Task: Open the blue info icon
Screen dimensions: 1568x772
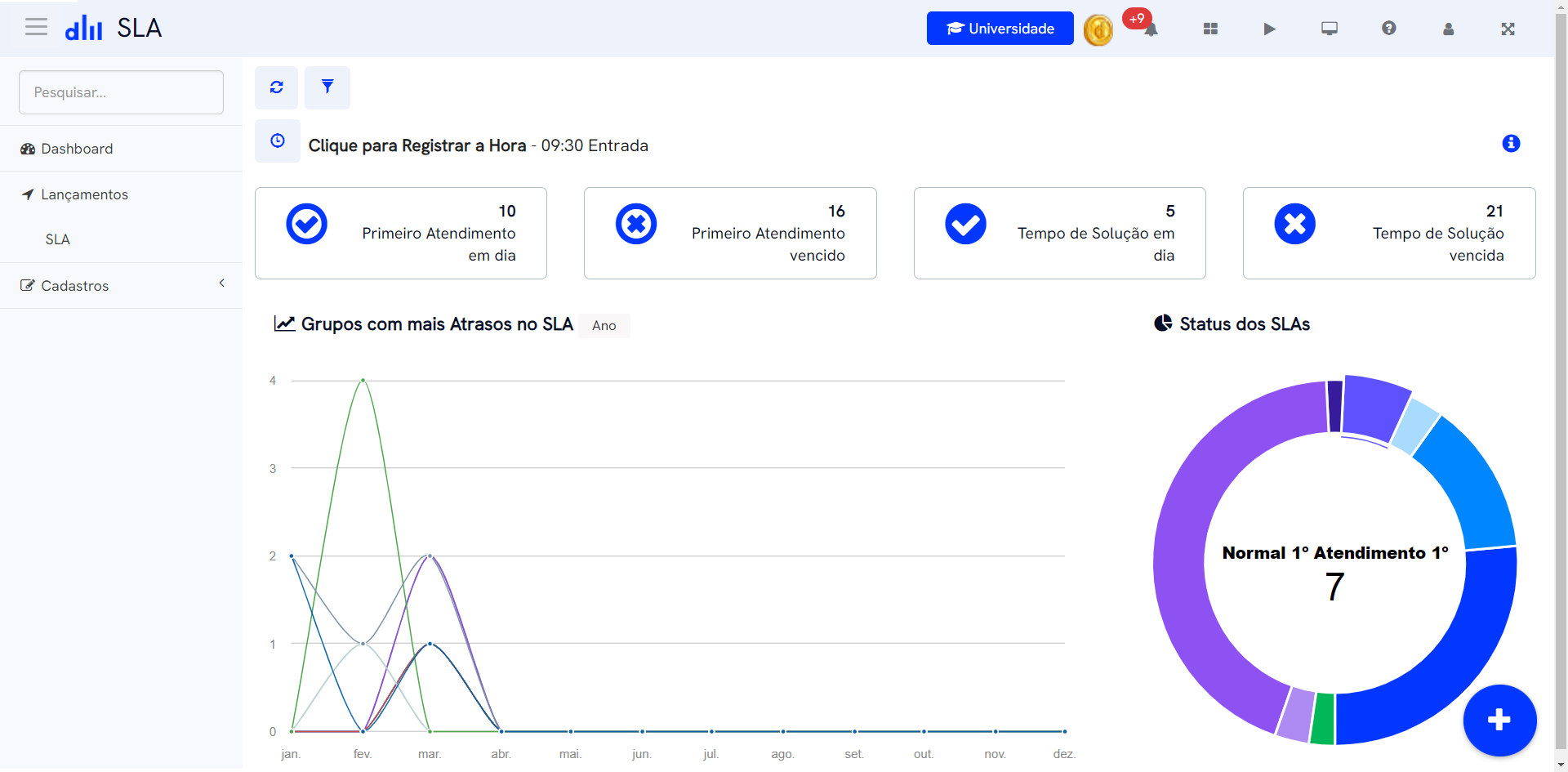Action: [1511, 144]
